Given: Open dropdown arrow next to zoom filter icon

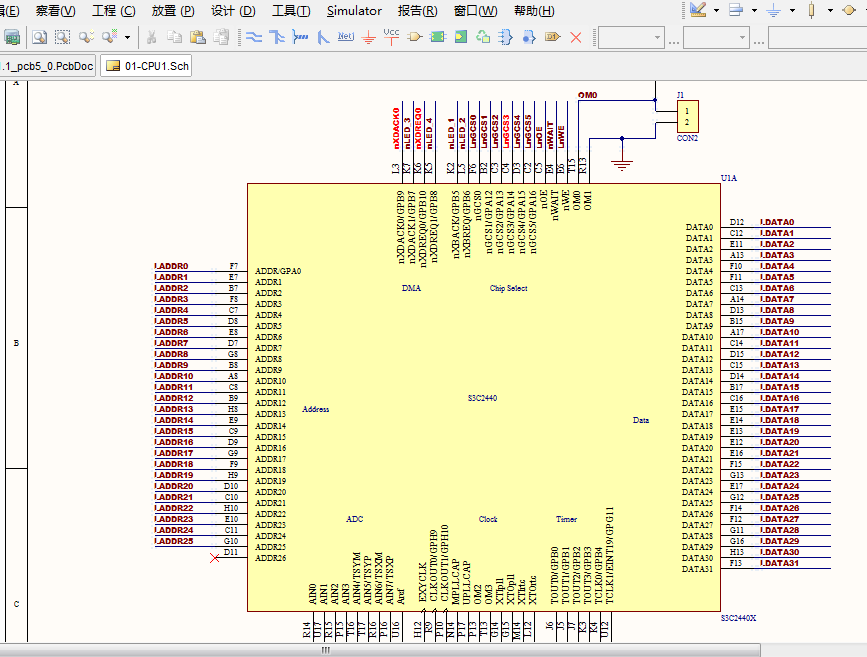Looking at the screenshot, I should 127,38.
